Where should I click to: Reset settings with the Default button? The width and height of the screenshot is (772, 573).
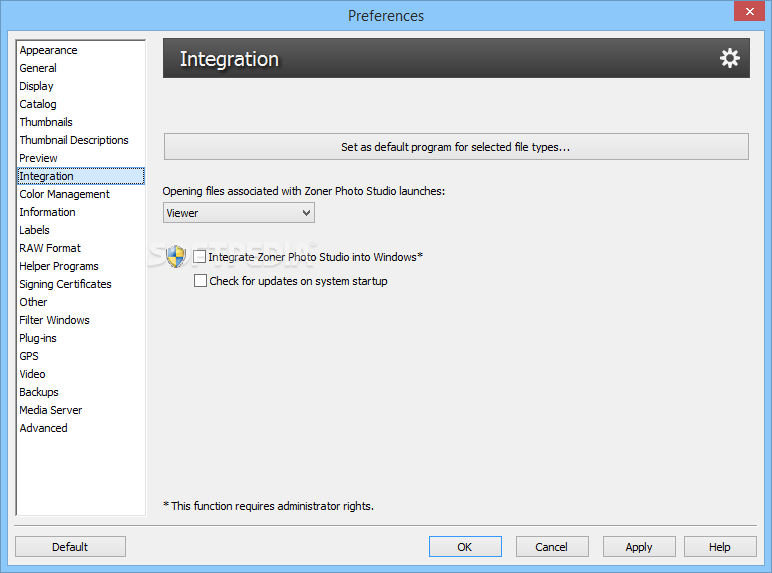click(70, 547)
